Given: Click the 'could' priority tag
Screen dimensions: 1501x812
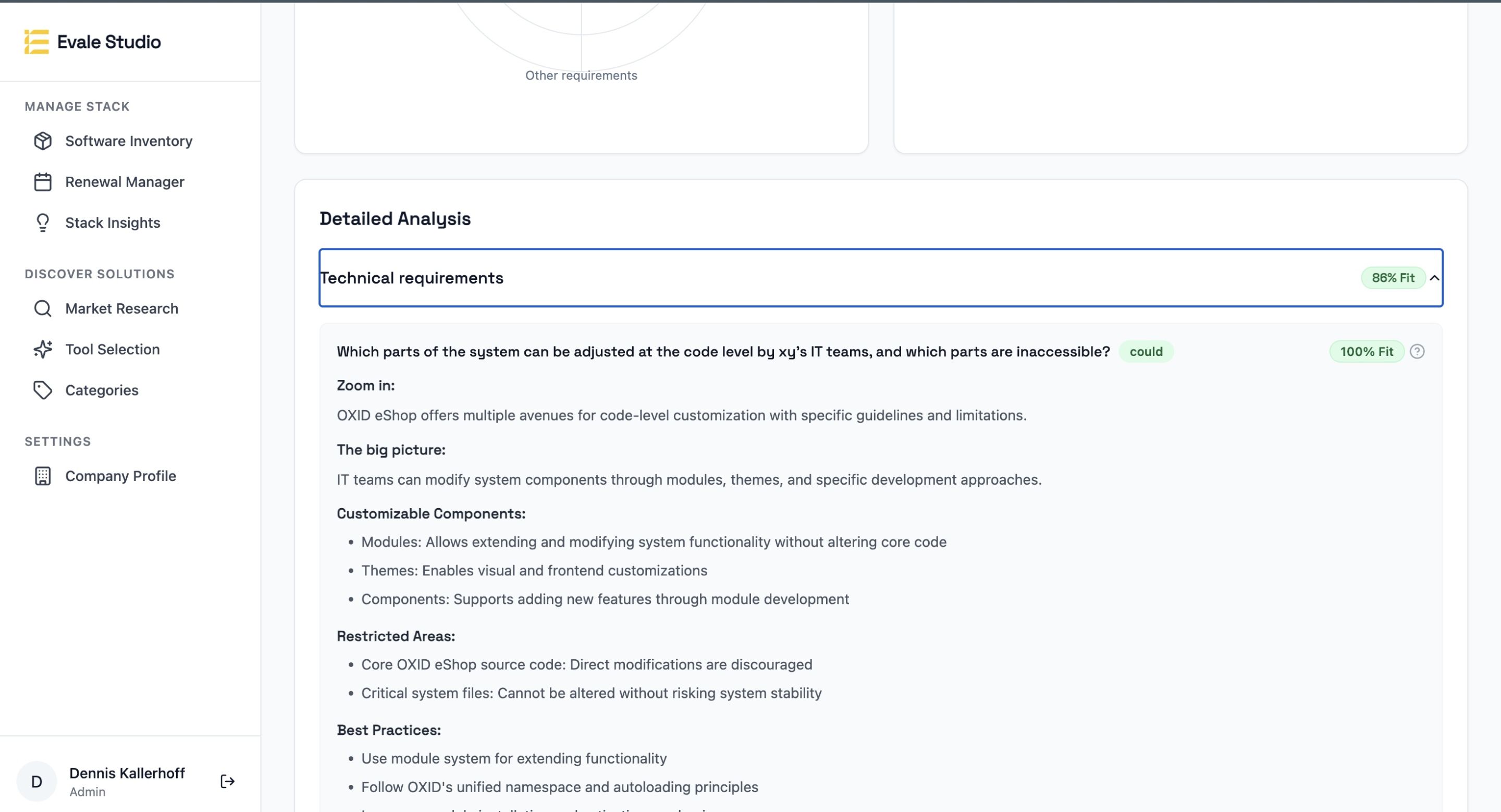Looking at the screenshot, I should pos(1146,352).
